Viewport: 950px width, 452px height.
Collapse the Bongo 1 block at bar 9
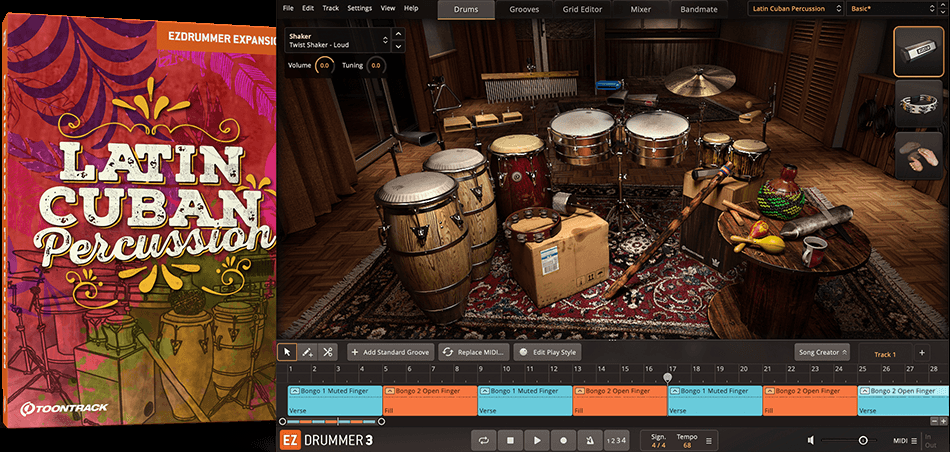point(485,391)
